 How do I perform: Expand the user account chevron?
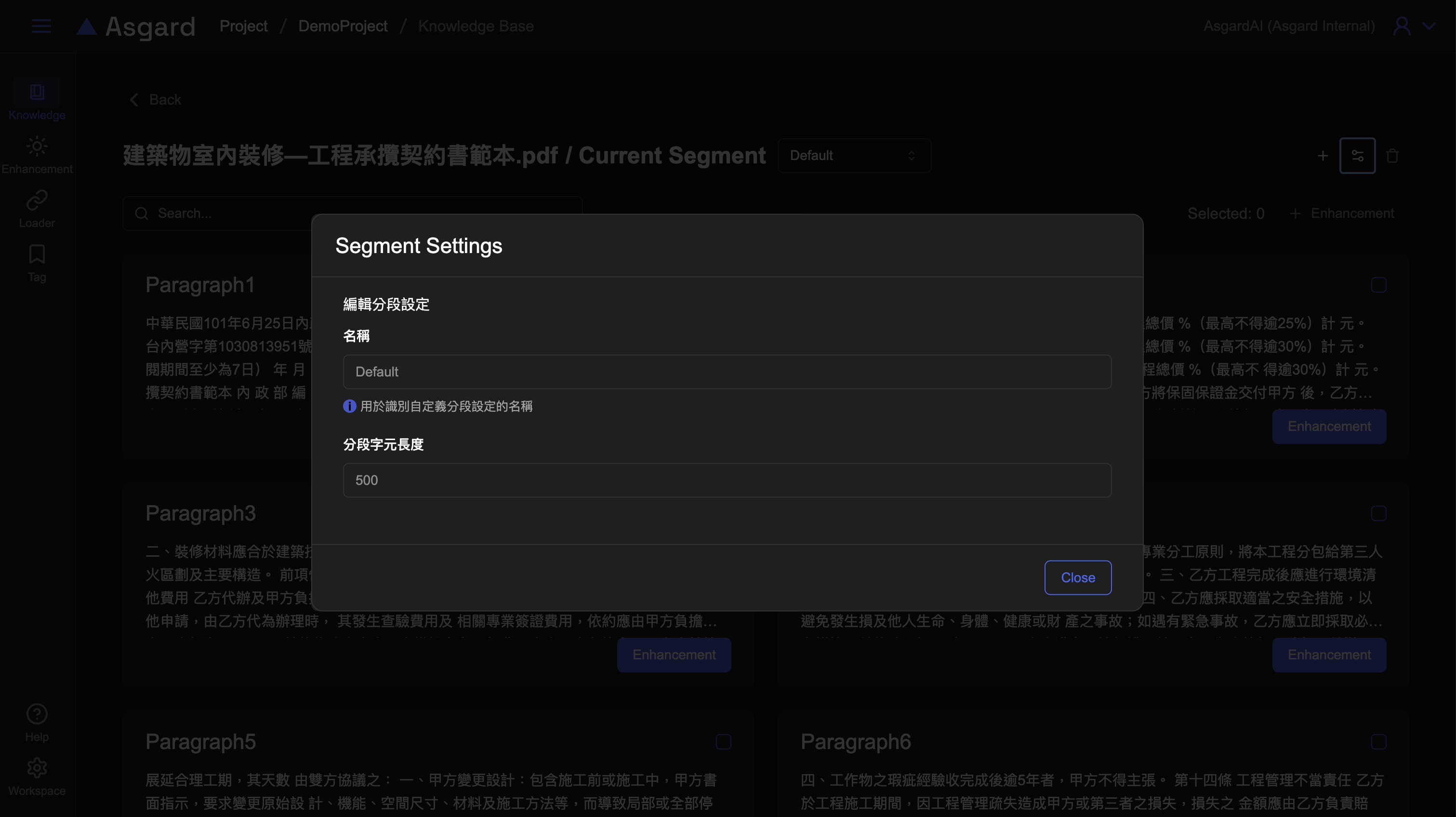point(1429,26)
